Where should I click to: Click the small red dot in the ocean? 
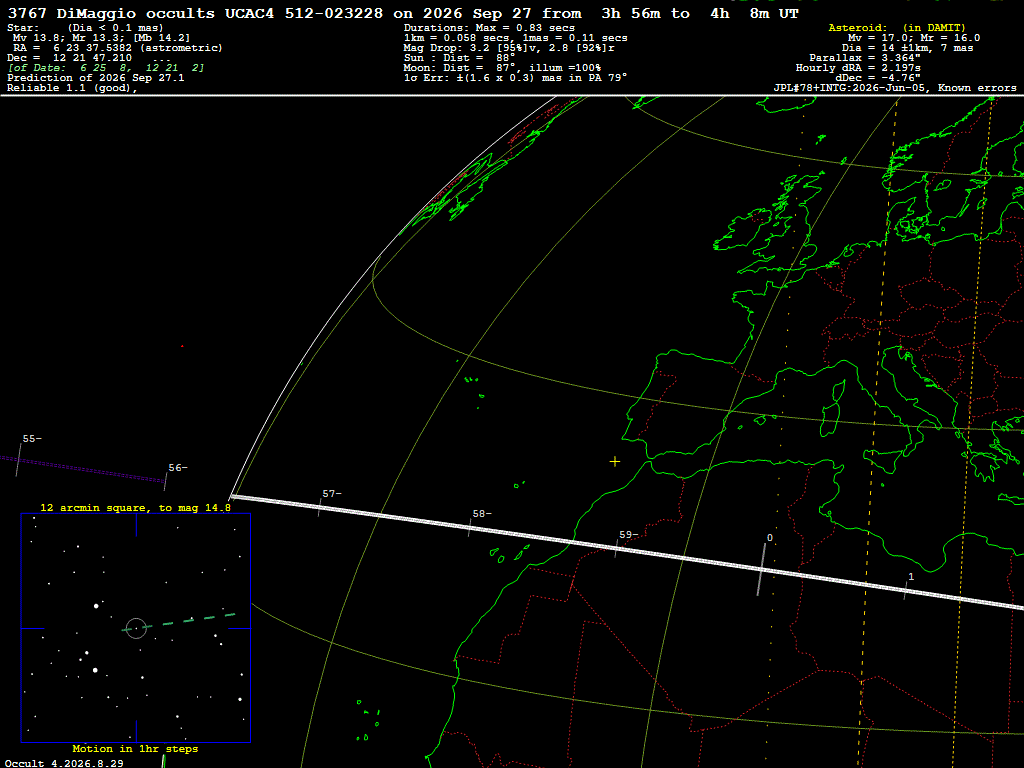coord(182,346)
